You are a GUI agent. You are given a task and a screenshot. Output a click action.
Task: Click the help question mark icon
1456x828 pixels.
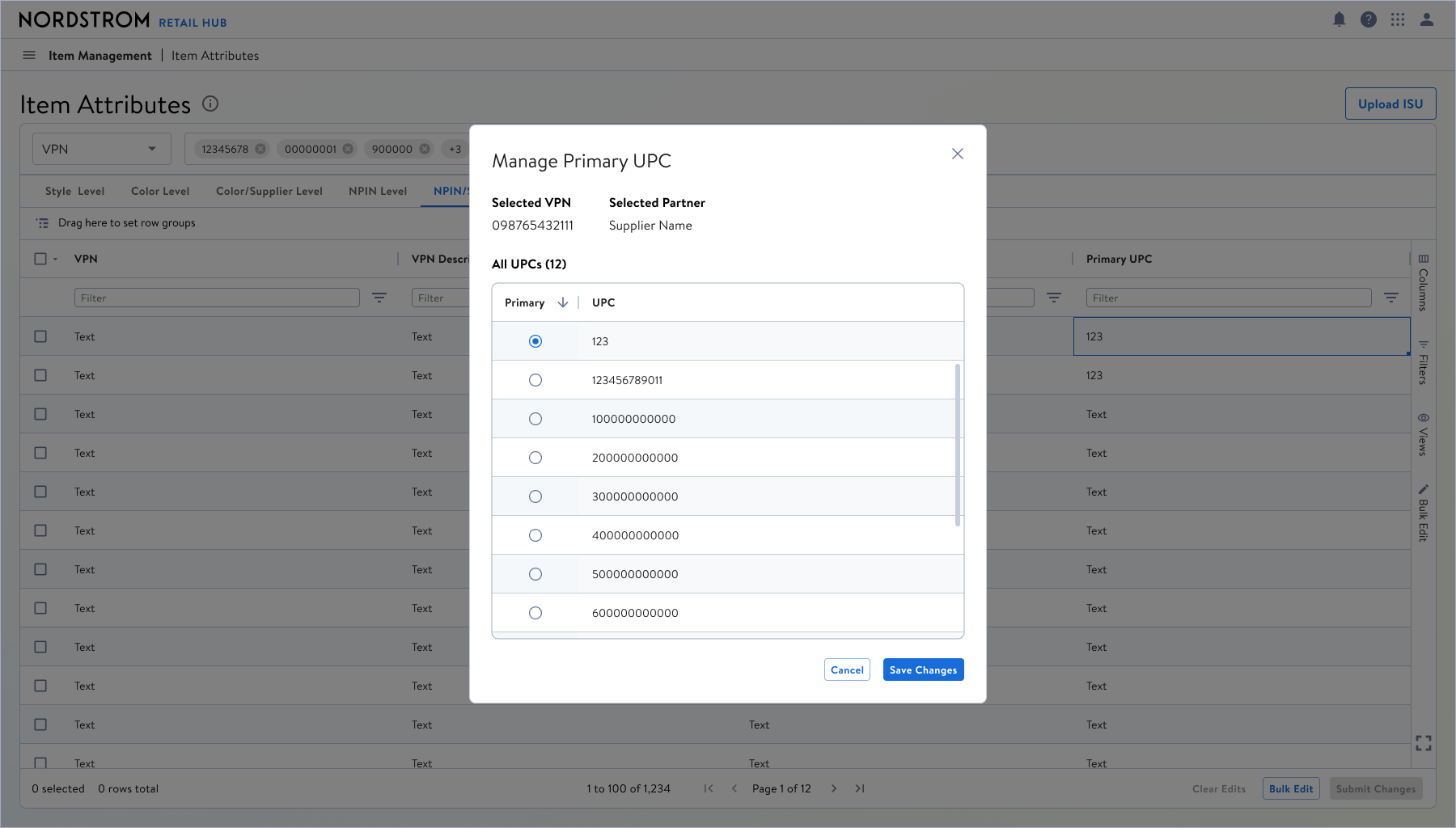click(1369, 19)
